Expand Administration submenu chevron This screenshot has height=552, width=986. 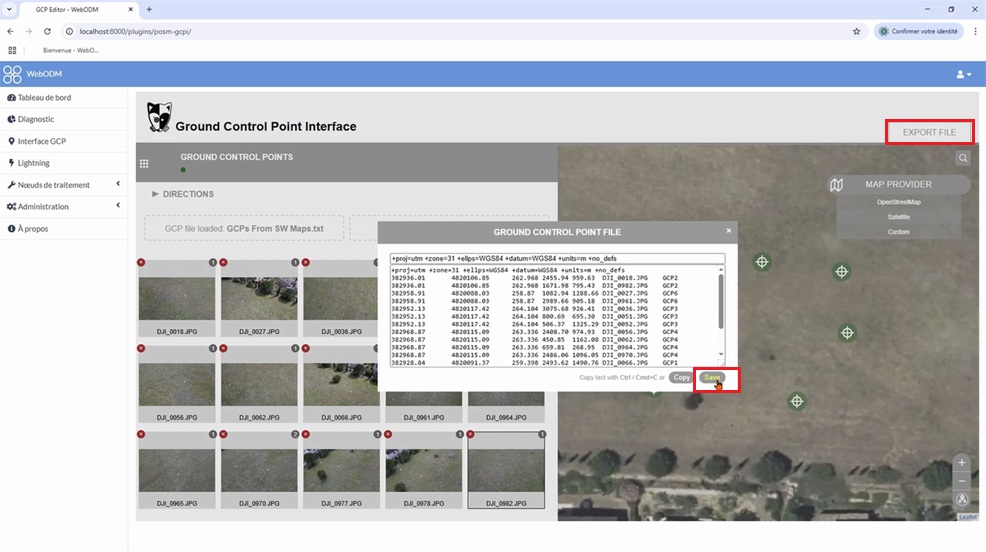click(118, 206)
